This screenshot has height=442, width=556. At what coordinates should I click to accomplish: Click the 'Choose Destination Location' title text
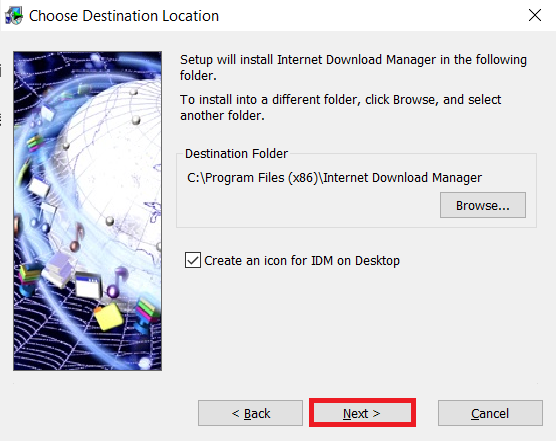(x=124, y=16)
